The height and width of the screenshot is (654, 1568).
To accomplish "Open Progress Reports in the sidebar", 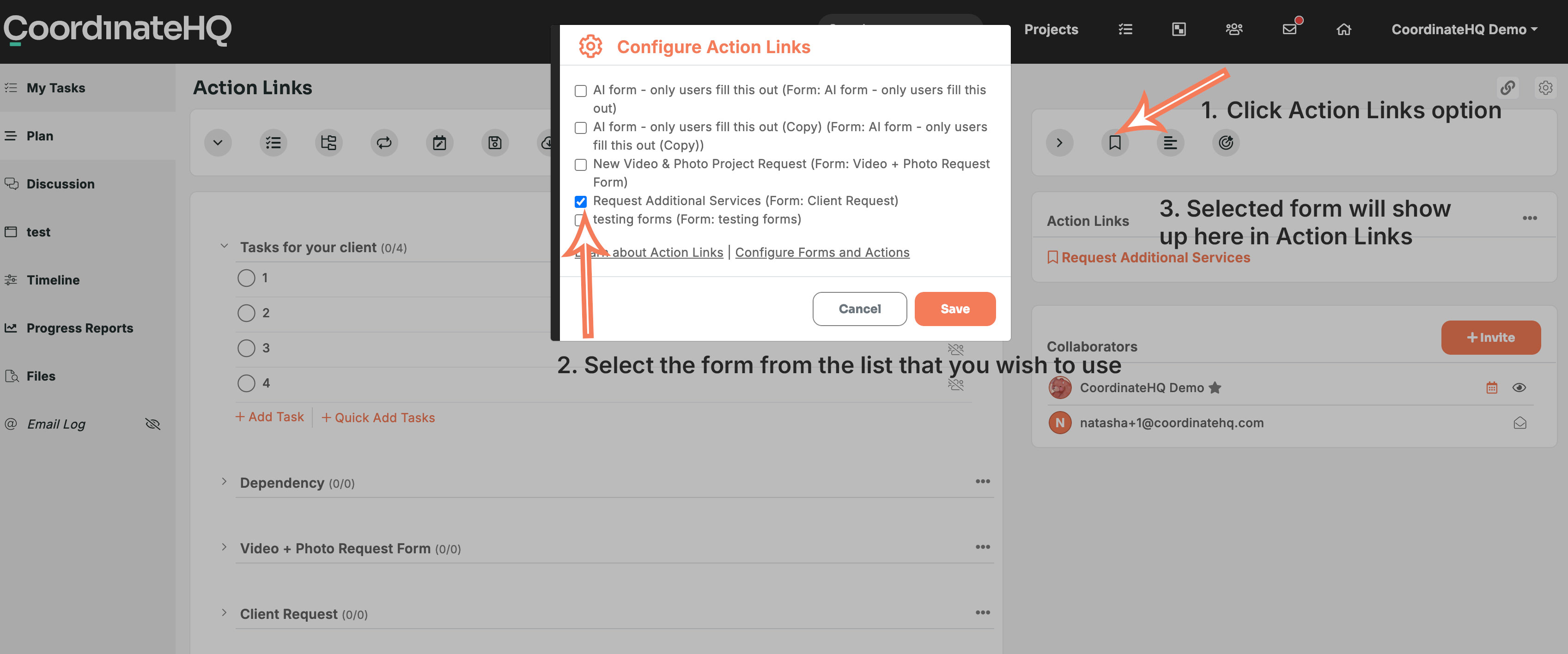I will (x=88, y=328).
